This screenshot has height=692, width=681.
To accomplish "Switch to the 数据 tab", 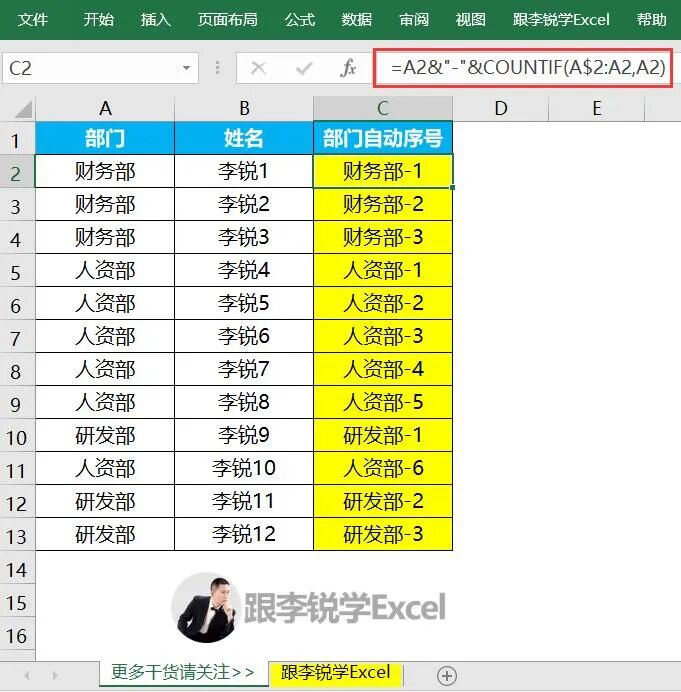I will click(357, 19).
